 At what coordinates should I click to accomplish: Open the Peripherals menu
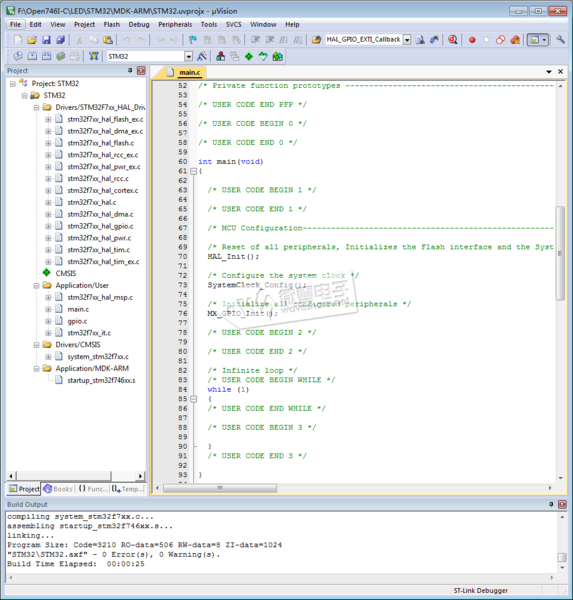(x=175, y=24)
